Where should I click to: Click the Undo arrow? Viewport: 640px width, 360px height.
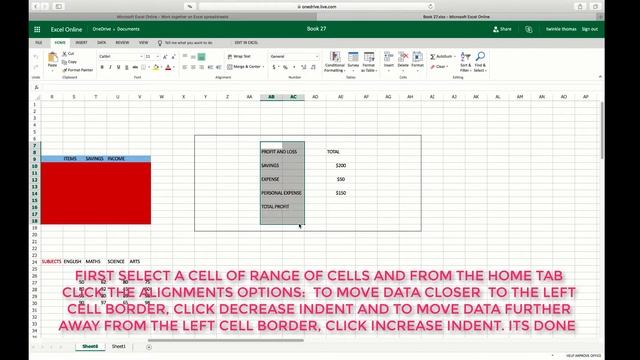point(36,57)
